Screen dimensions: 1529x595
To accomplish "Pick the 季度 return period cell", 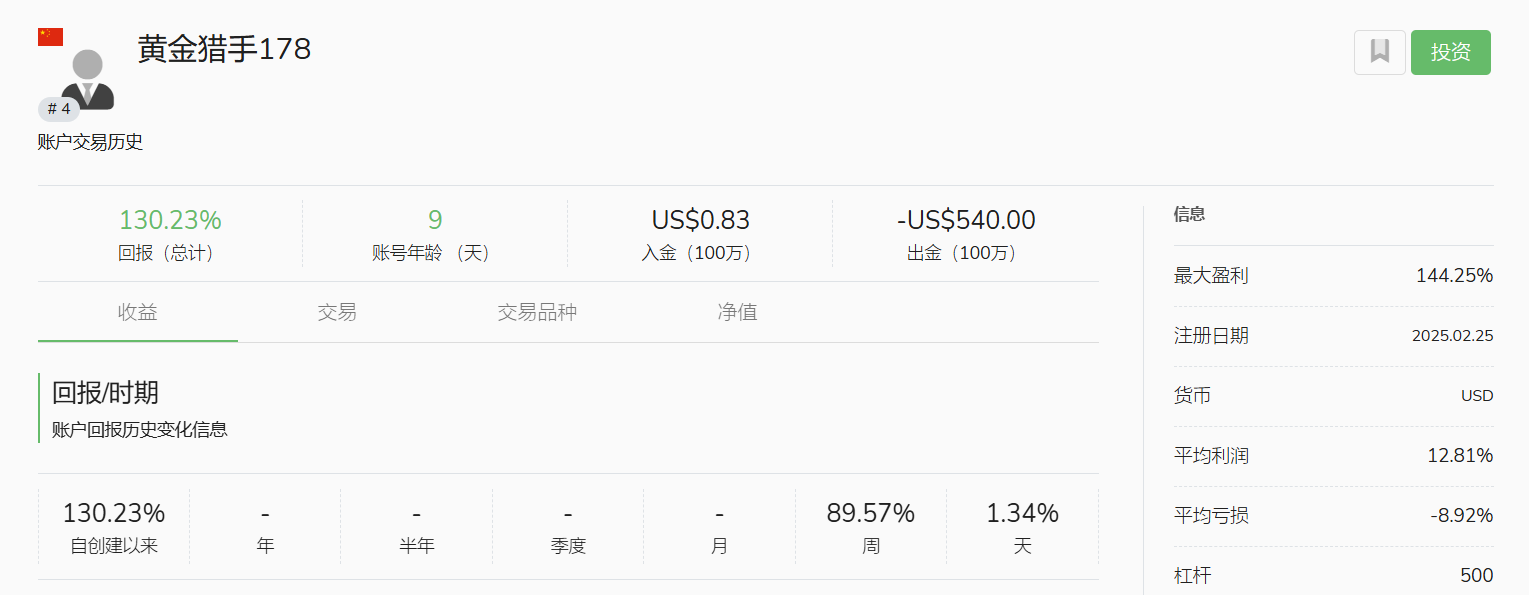I will pos(568,527).
